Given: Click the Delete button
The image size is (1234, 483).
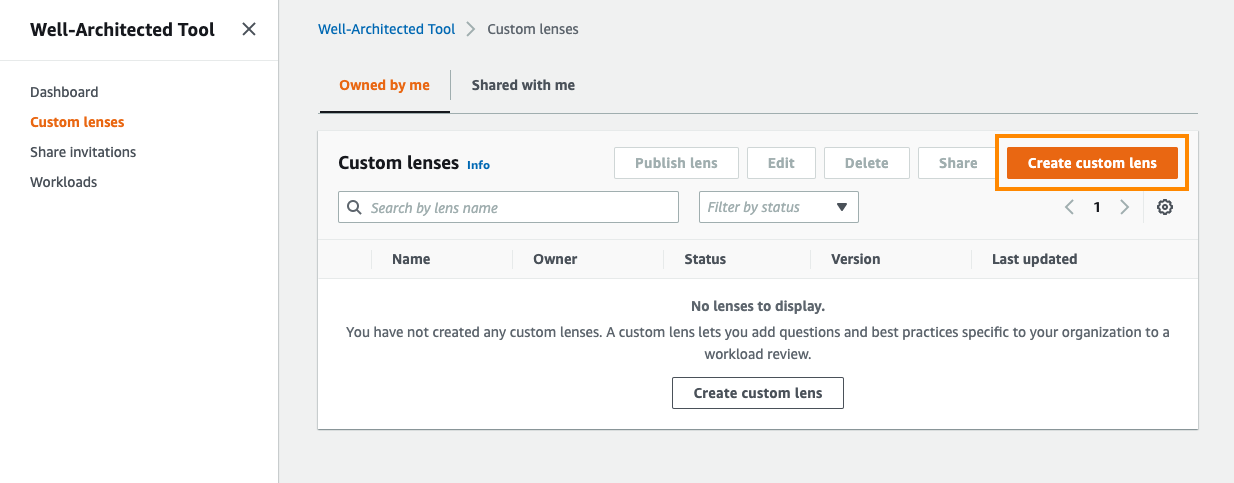Looking at the screenshot, I should 866,163.
